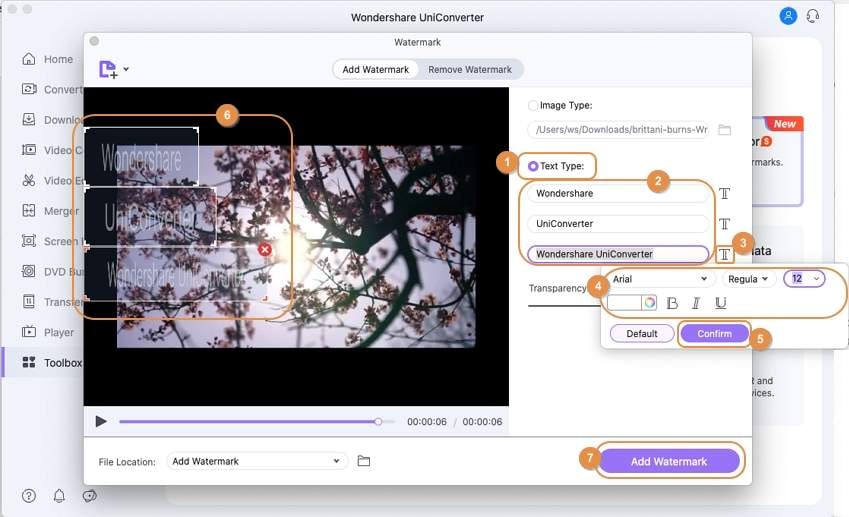Open the Downloader sidebar item

(x=52, y=120)
